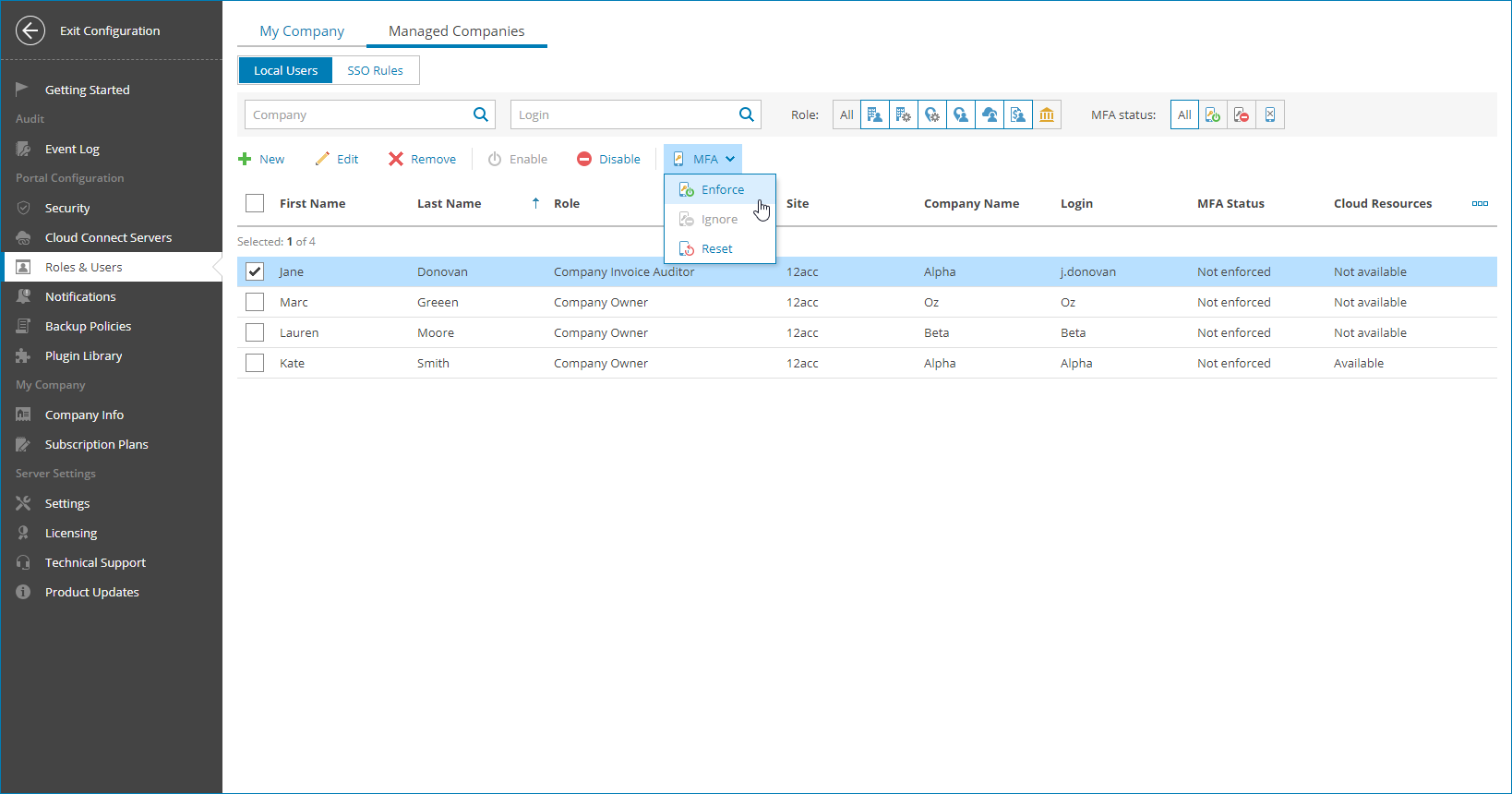Click the Enable button in toolbar
Image resolution: width=1512 pixels, height=794 pixels.
[x=518, y=159]
